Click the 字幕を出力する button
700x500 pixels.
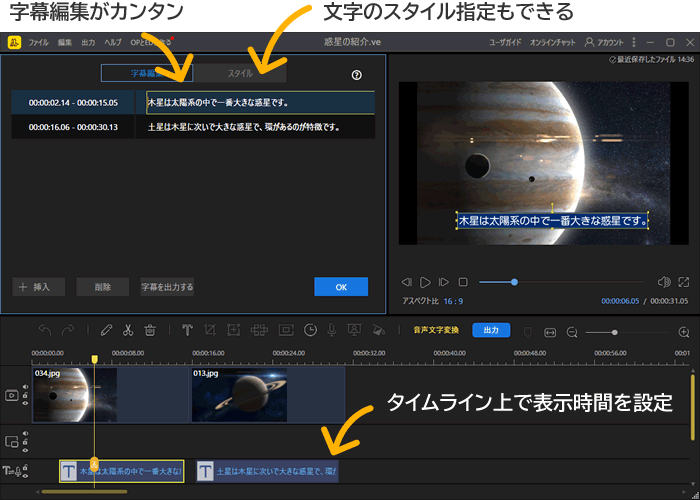point(167,287)
